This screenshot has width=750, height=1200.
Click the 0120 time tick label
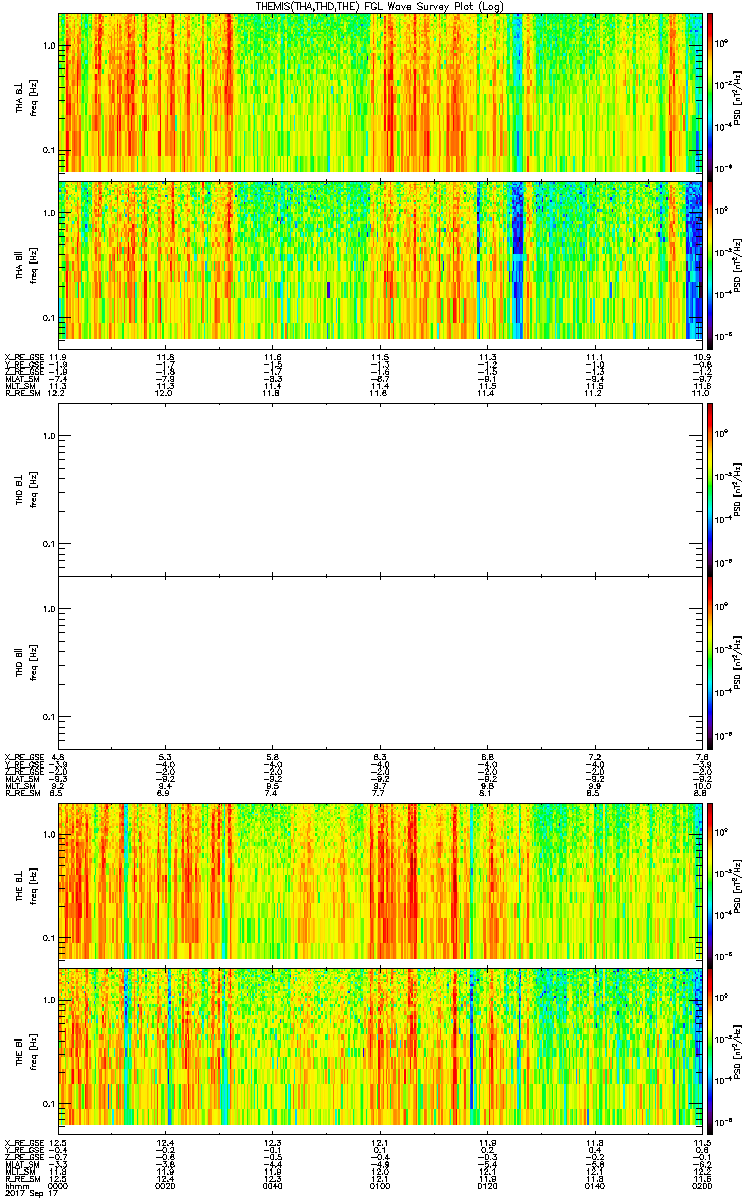click(487, 1185)
